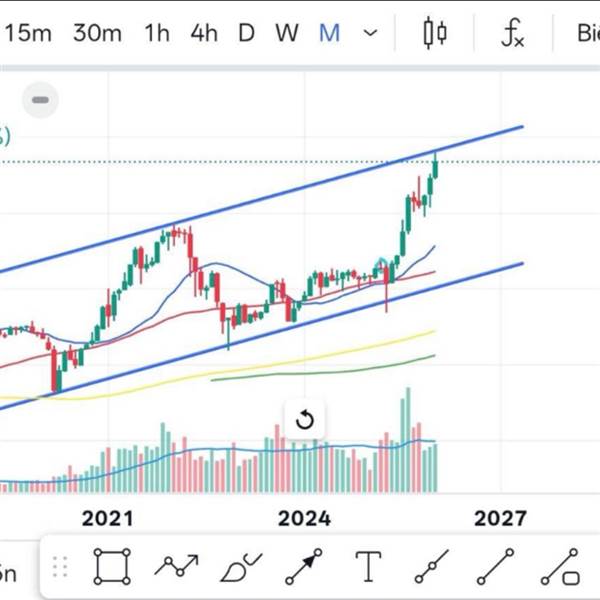
Task: Select the brush drawing tool
Action: 240,568
